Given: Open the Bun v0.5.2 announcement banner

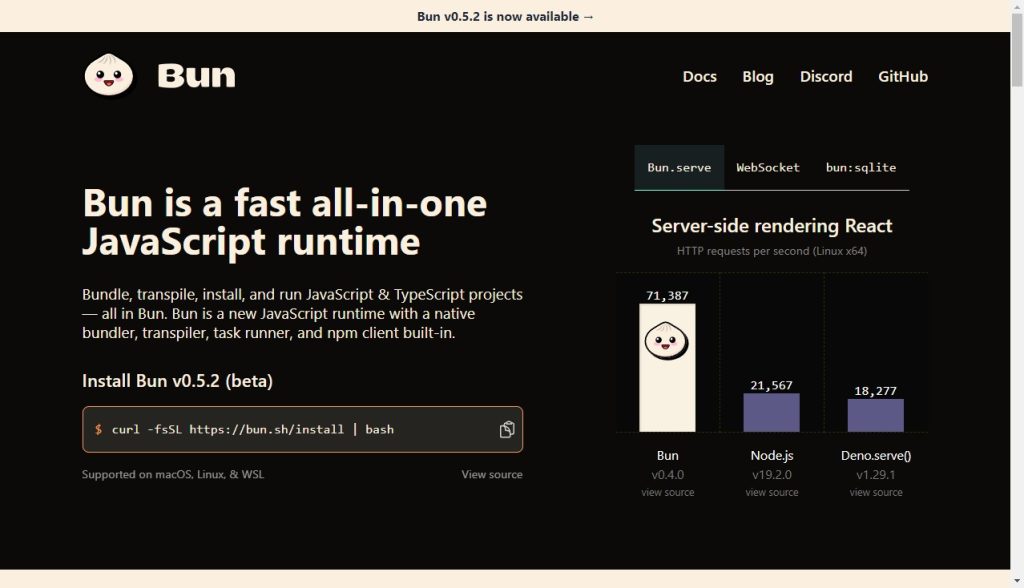Looking at the screenshot, I should (x=505, y=16).
